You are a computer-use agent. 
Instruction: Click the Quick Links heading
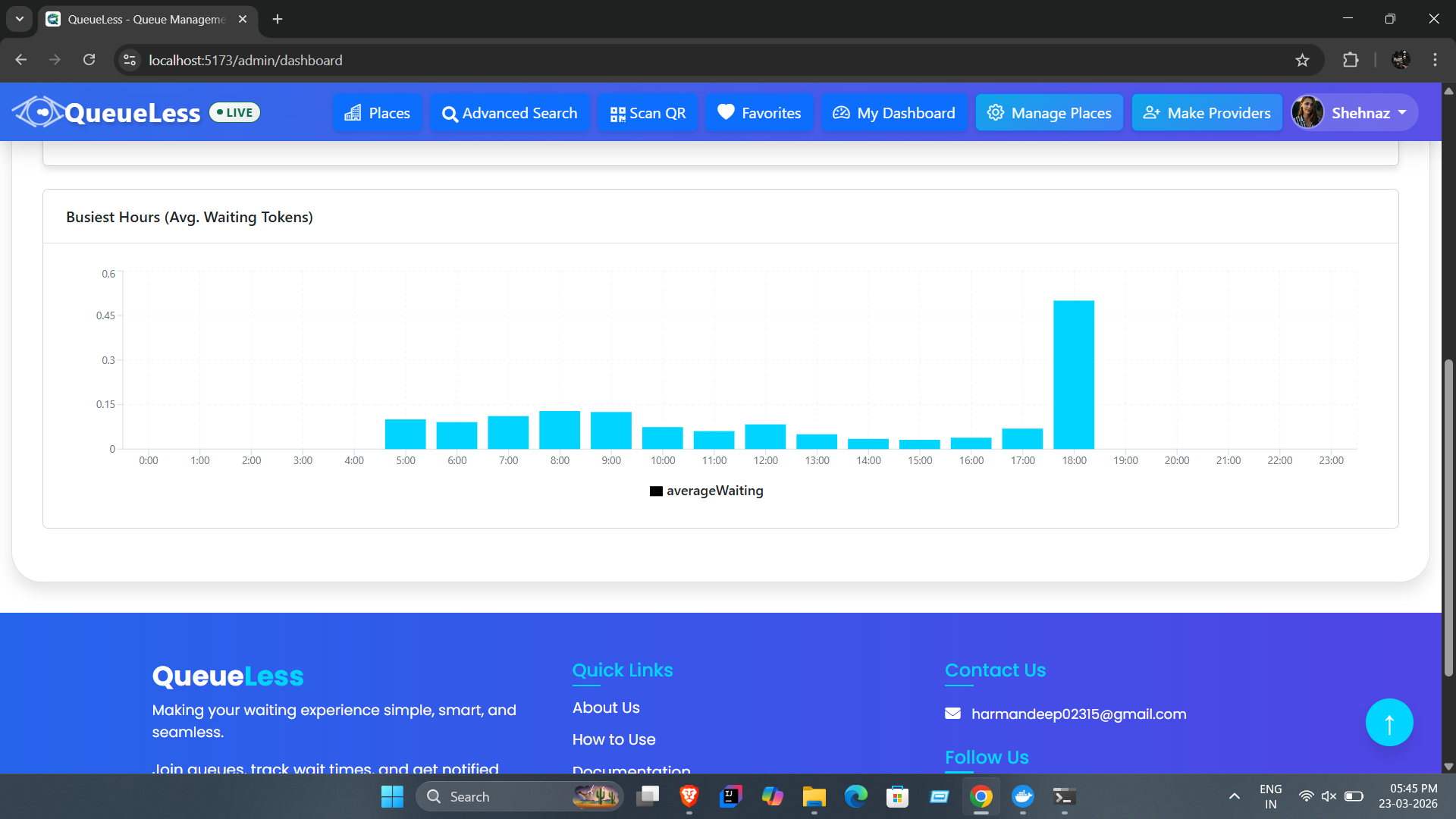[623, 670]
